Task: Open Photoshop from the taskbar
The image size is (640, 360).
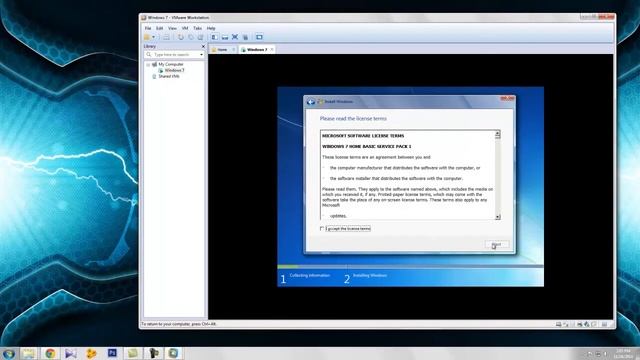Action: [112, 353]
